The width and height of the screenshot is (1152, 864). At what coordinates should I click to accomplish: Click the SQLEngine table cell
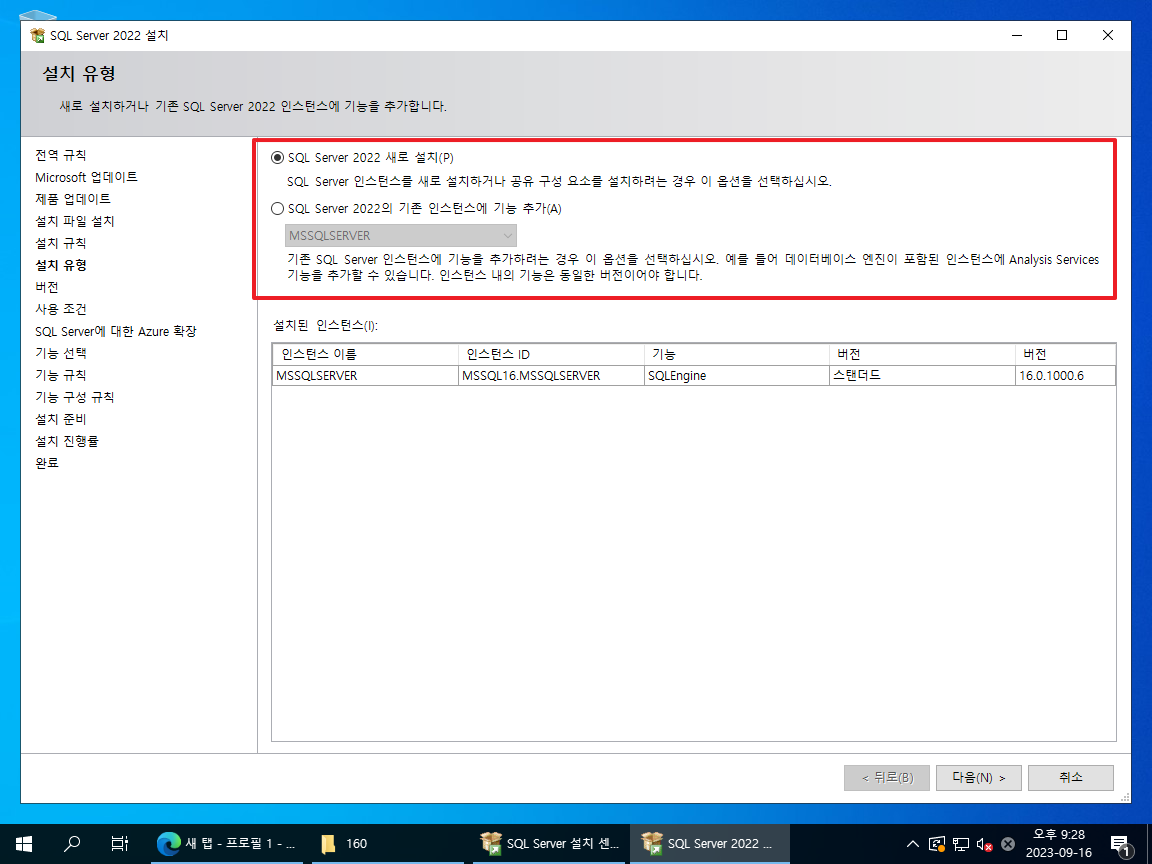coord(736,375)
